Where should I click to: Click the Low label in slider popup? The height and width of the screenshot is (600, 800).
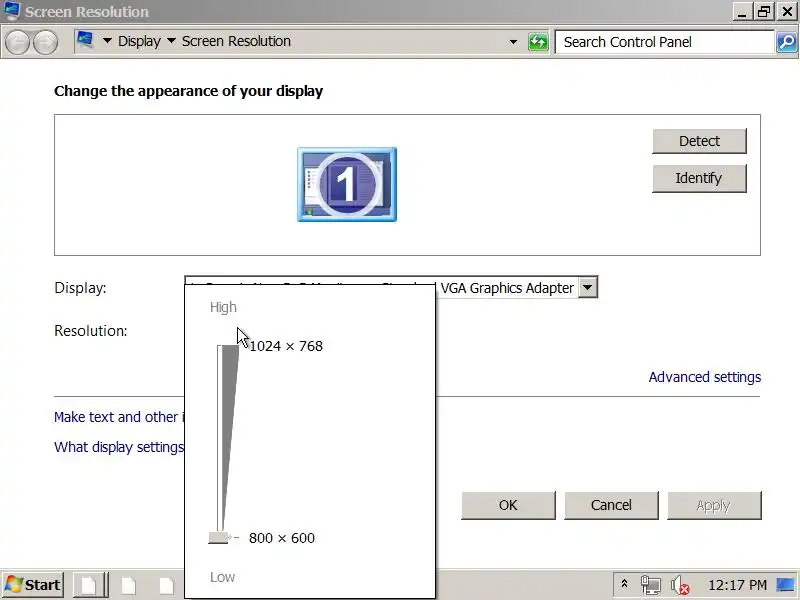(222, 577)
